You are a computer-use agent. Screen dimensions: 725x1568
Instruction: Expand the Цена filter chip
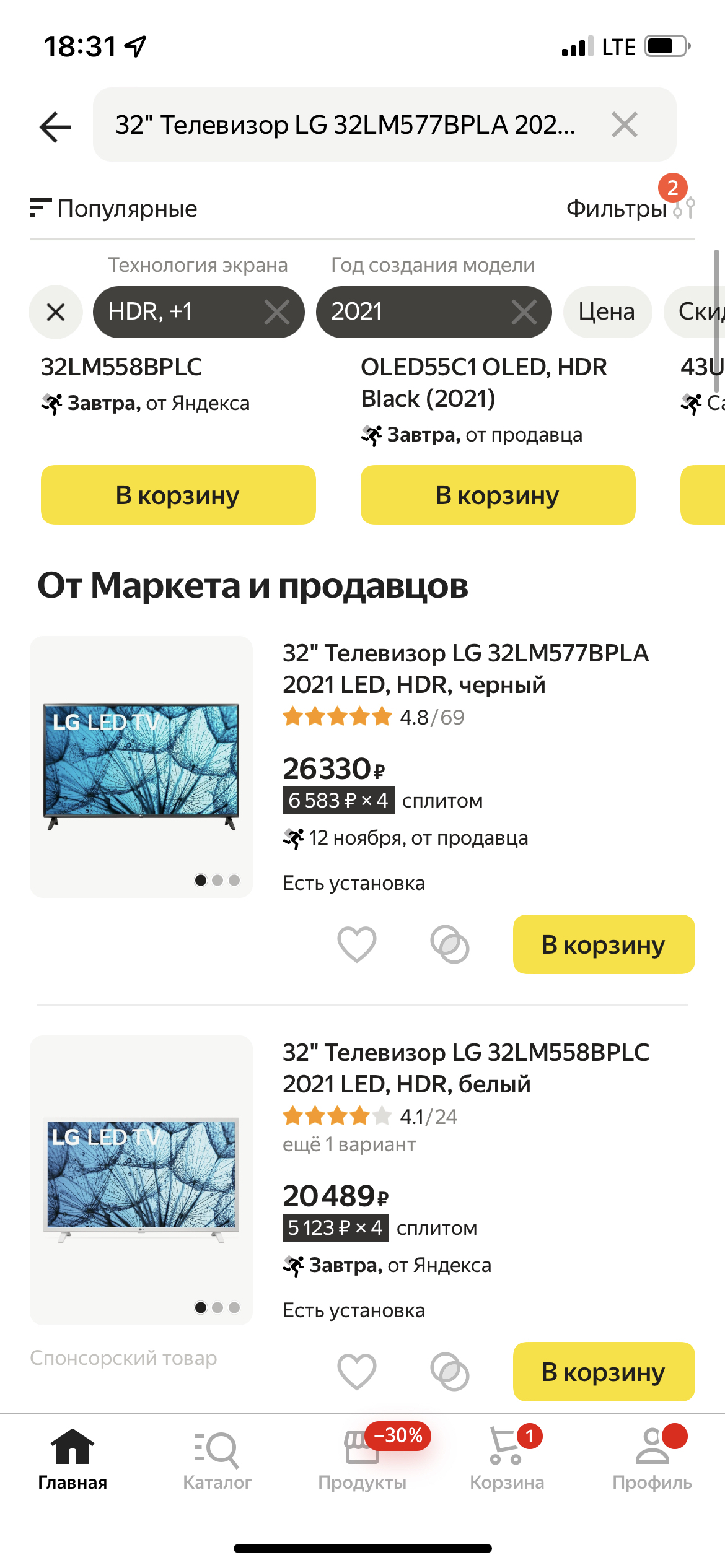pos(607,311)
